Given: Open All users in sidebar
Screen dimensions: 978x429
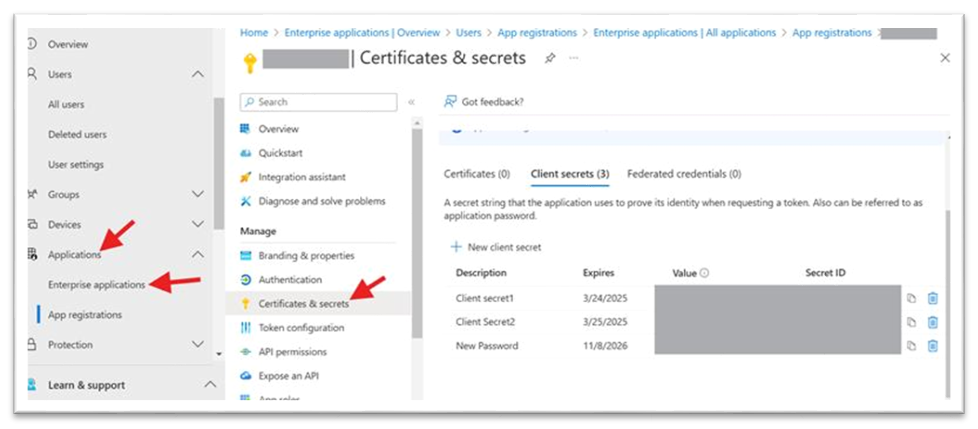Looking at the screenshot, I should (x=66, y=104).
